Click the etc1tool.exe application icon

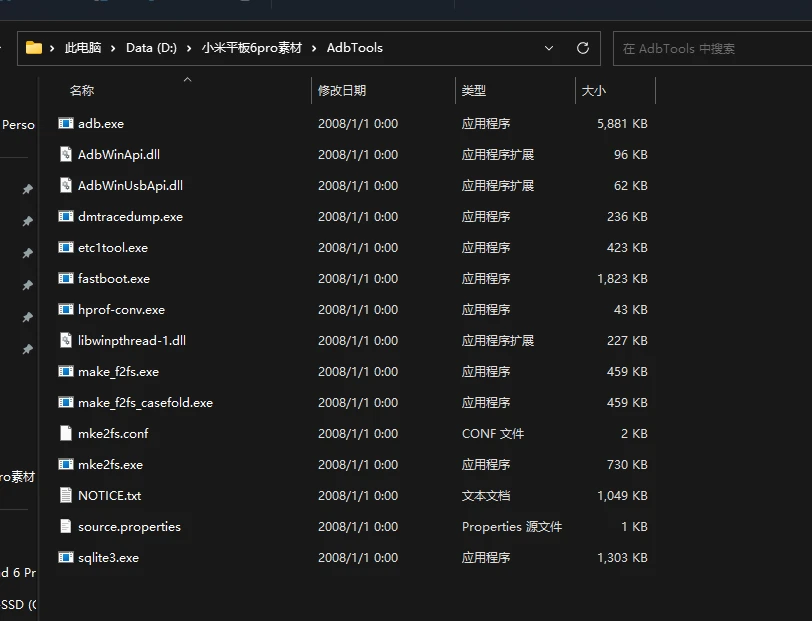click(x=66, y=248)
